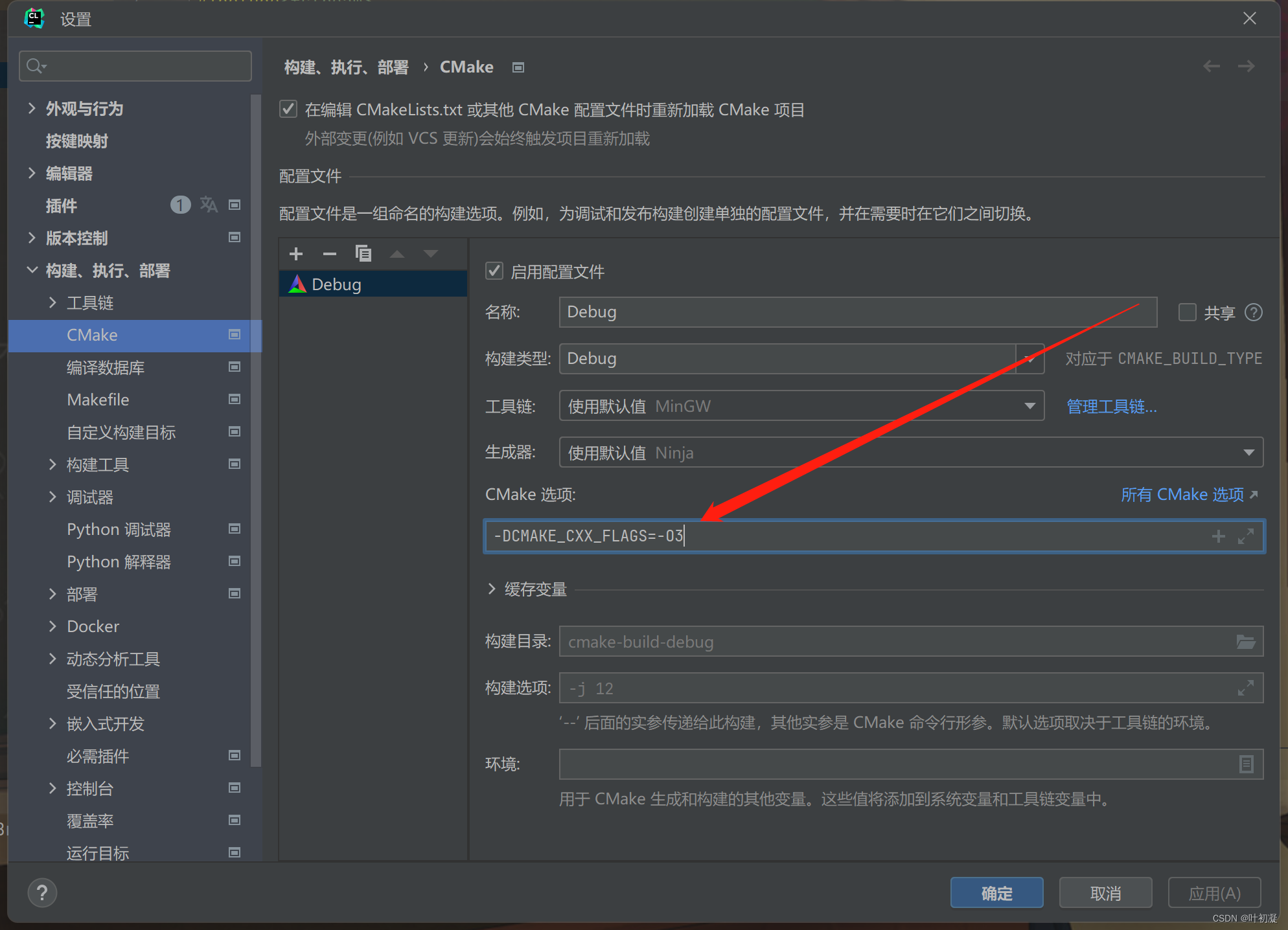Add a new CMake profile
The image size is (1288, 930).
click(295, 253)
